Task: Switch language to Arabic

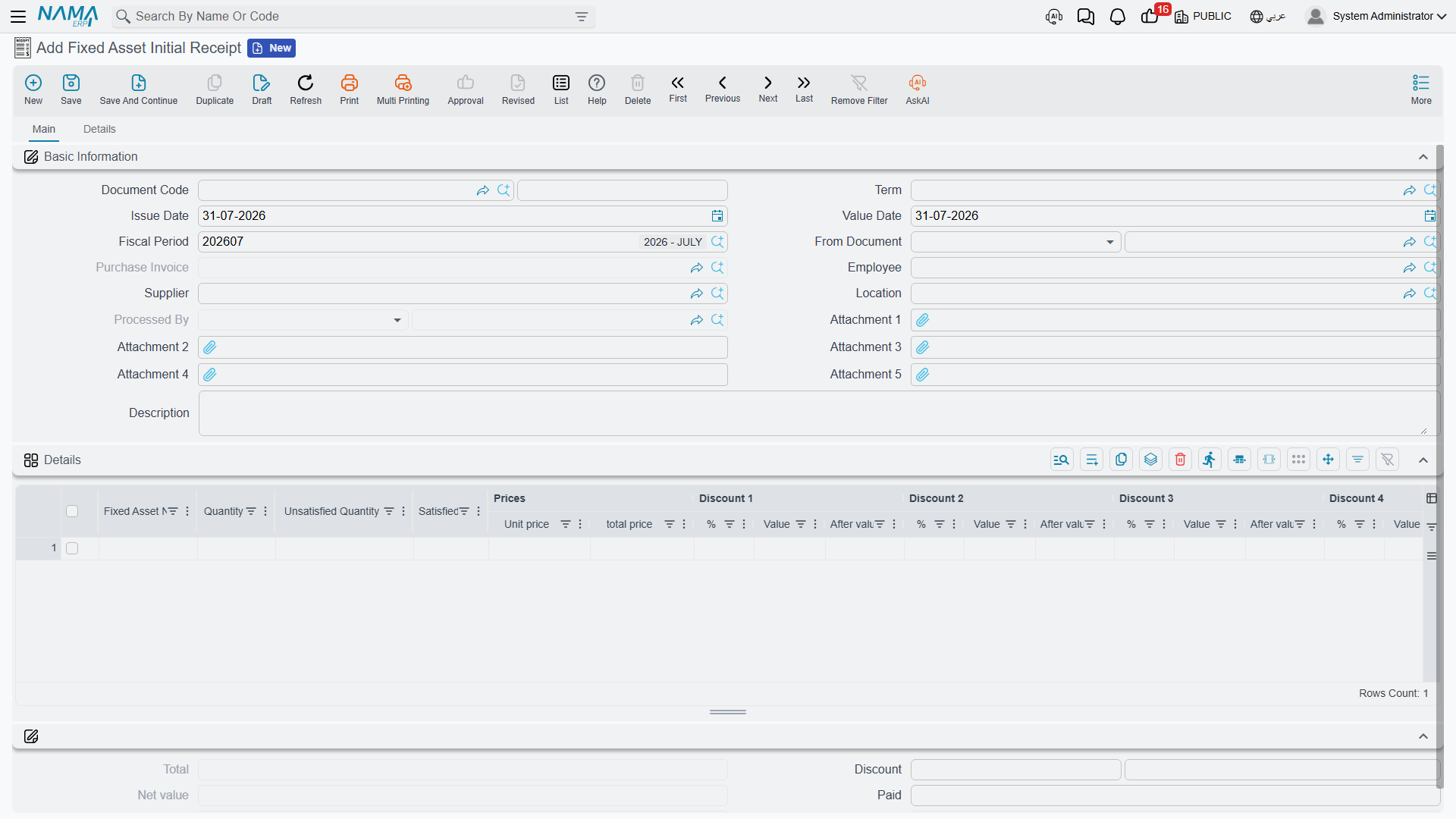Action: point(1268,16)
